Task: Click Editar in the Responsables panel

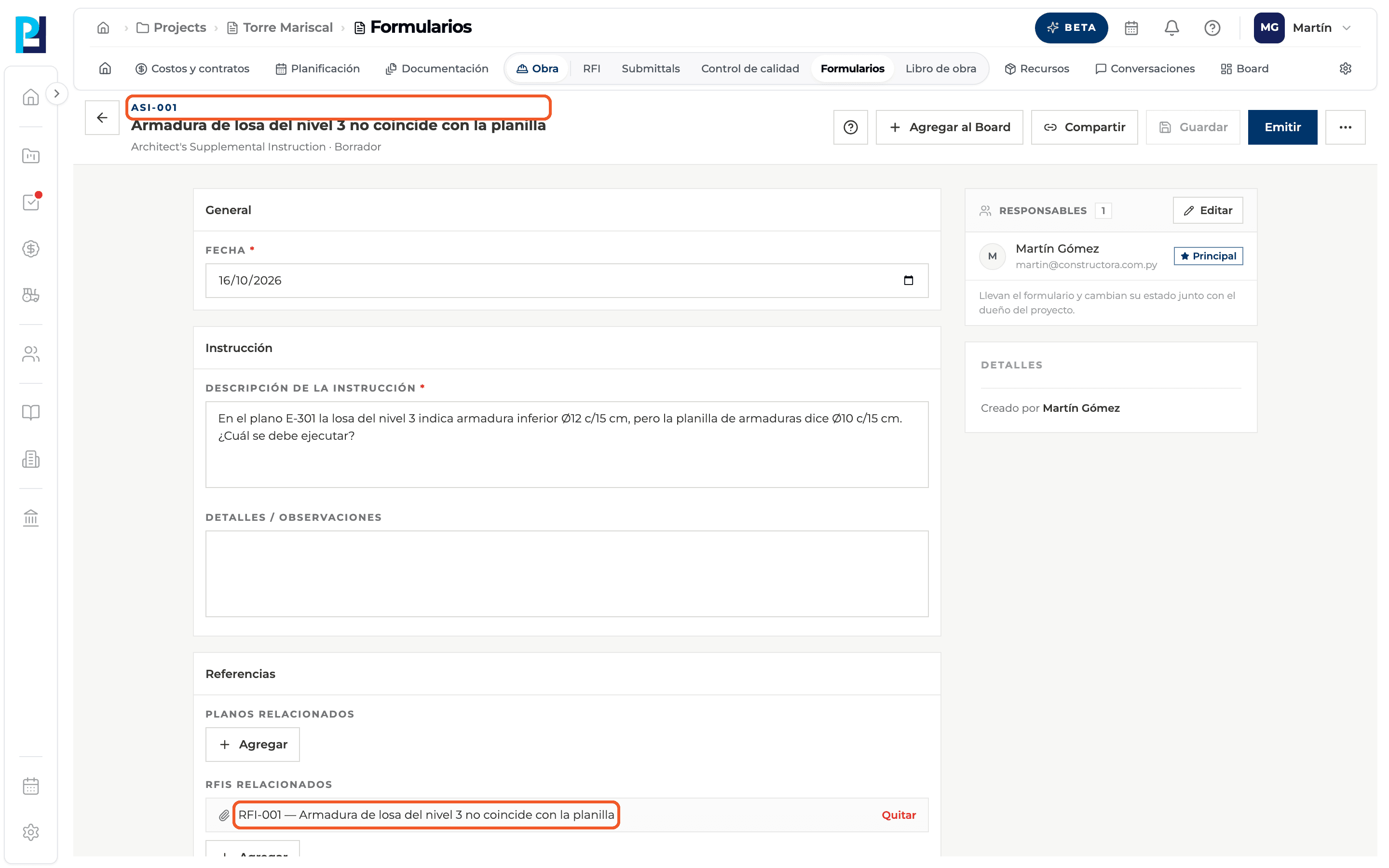Action: click(x=1207, y=210)
